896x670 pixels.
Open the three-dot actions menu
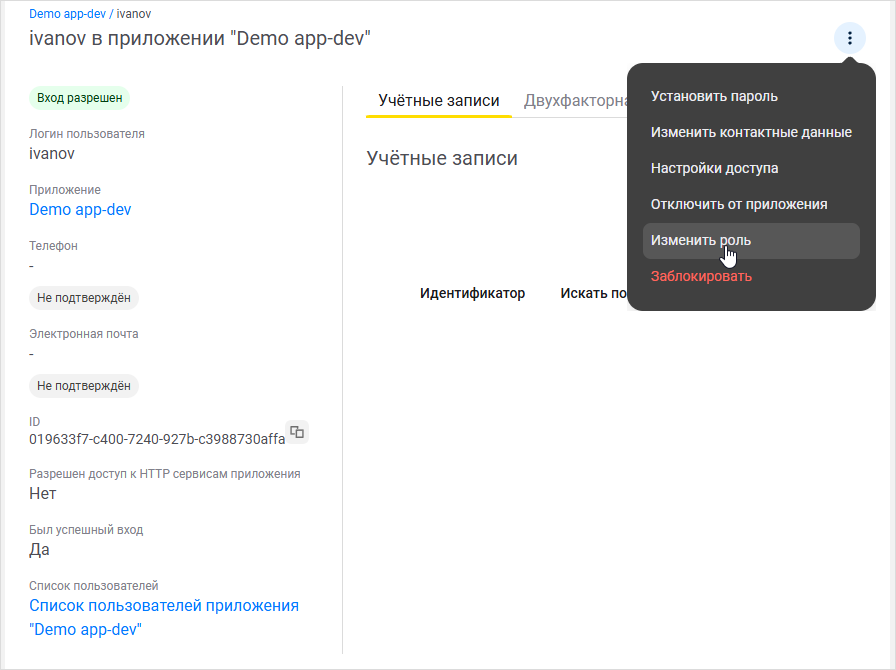coord(849,38)
